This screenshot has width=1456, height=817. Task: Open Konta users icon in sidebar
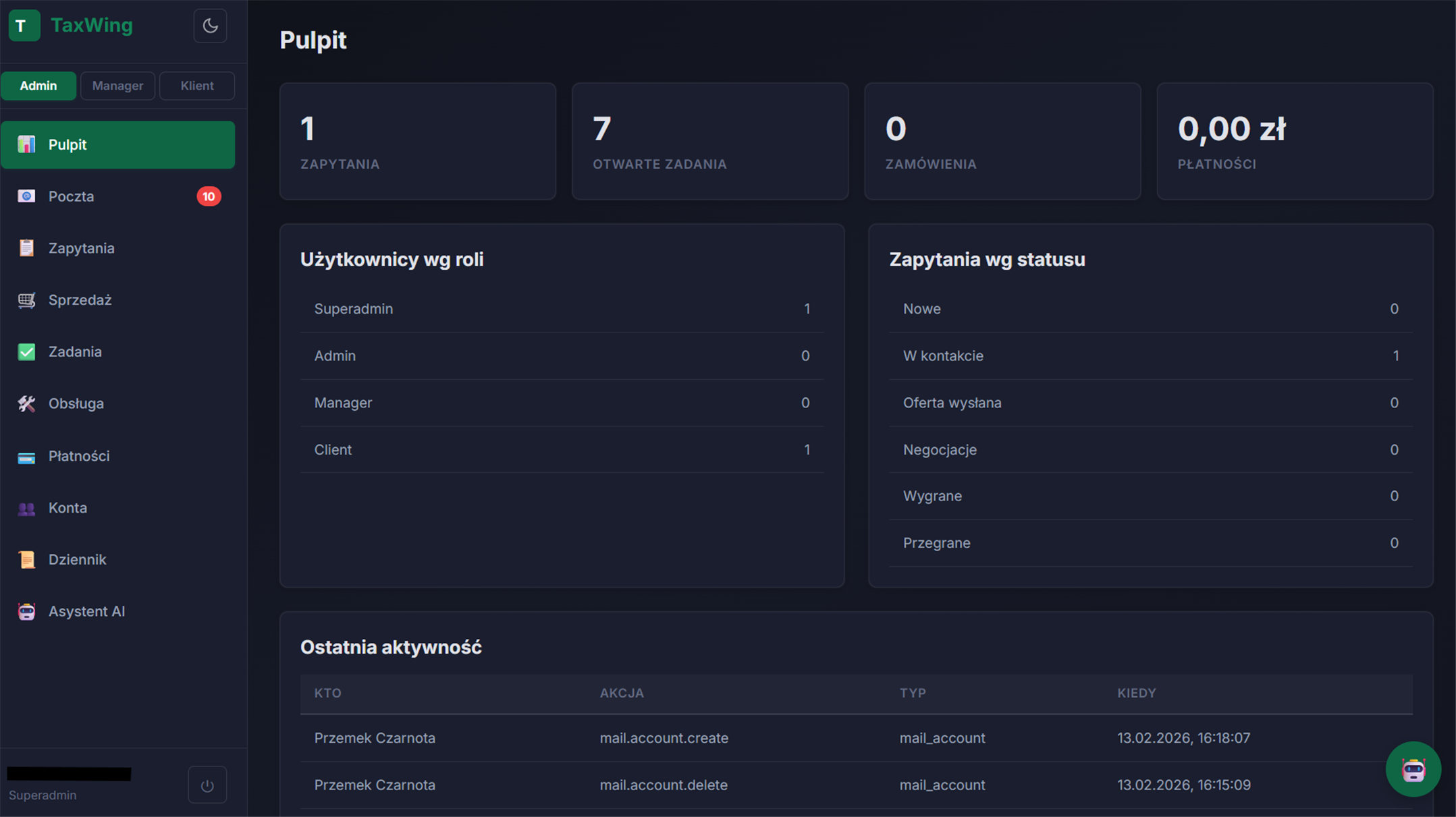tap(26, 508)
